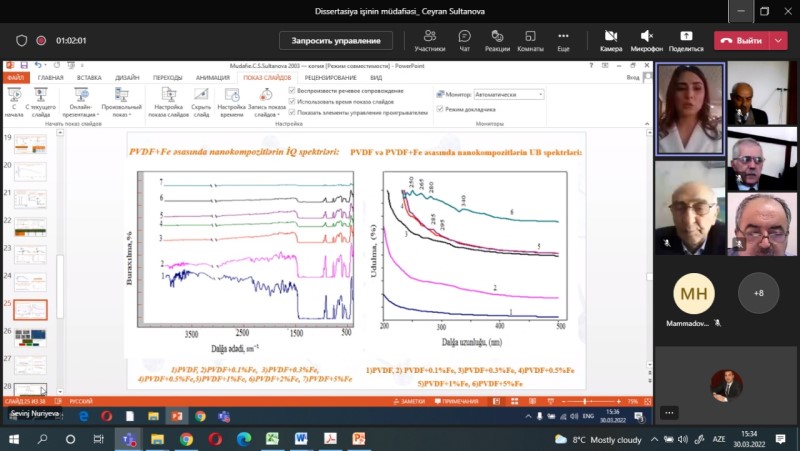Select slide 22 thumbnail
The width and height of the screenshot is (800, 451).
(x=30, y=227)
